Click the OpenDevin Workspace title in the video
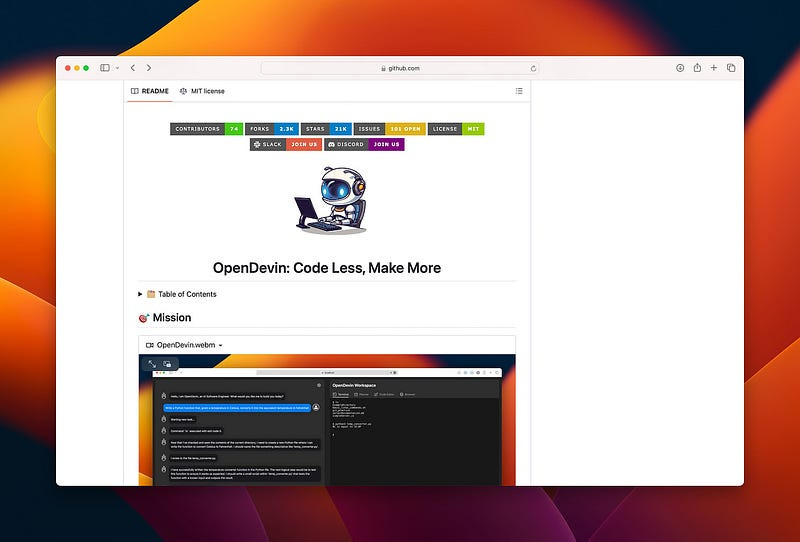 tap(354, 385)
